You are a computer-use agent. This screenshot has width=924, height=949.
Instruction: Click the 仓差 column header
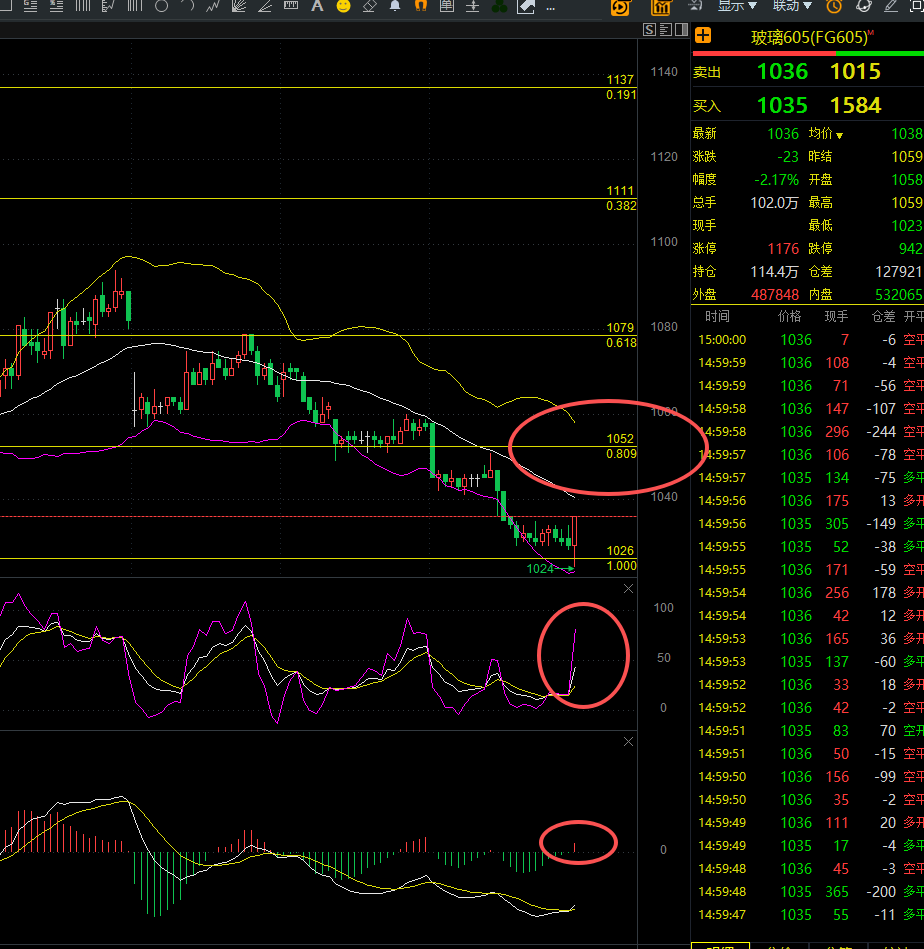point(883,316)
